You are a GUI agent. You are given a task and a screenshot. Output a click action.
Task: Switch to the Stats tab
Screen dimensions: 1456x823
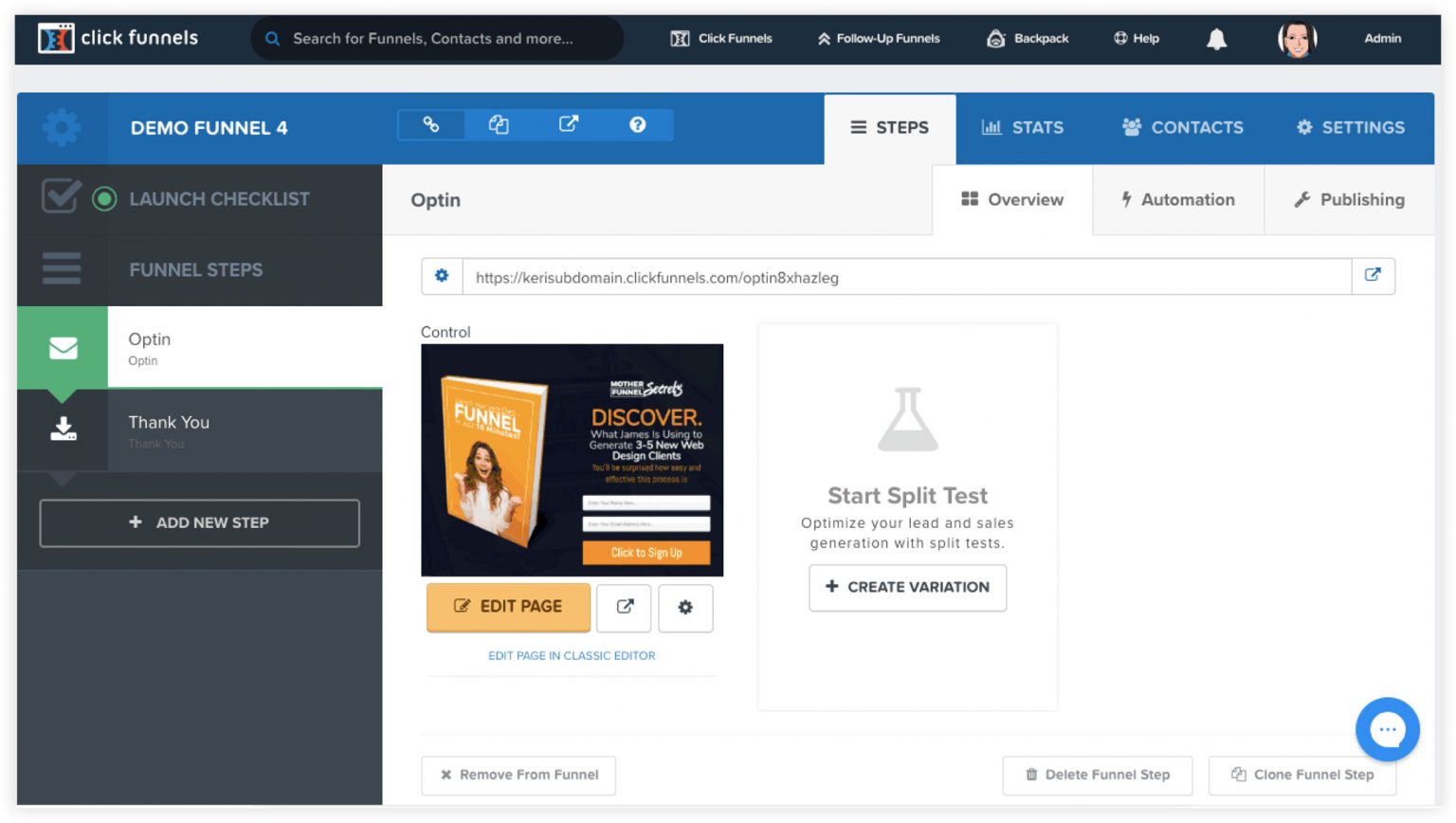coord(1023,127)
